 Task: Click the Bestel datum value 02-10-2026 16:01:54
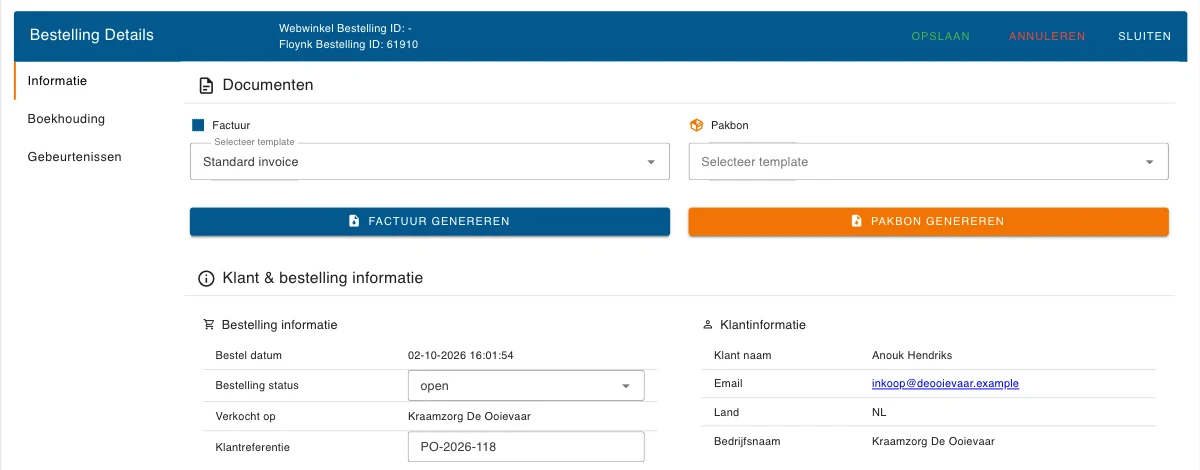coord(461,356)
